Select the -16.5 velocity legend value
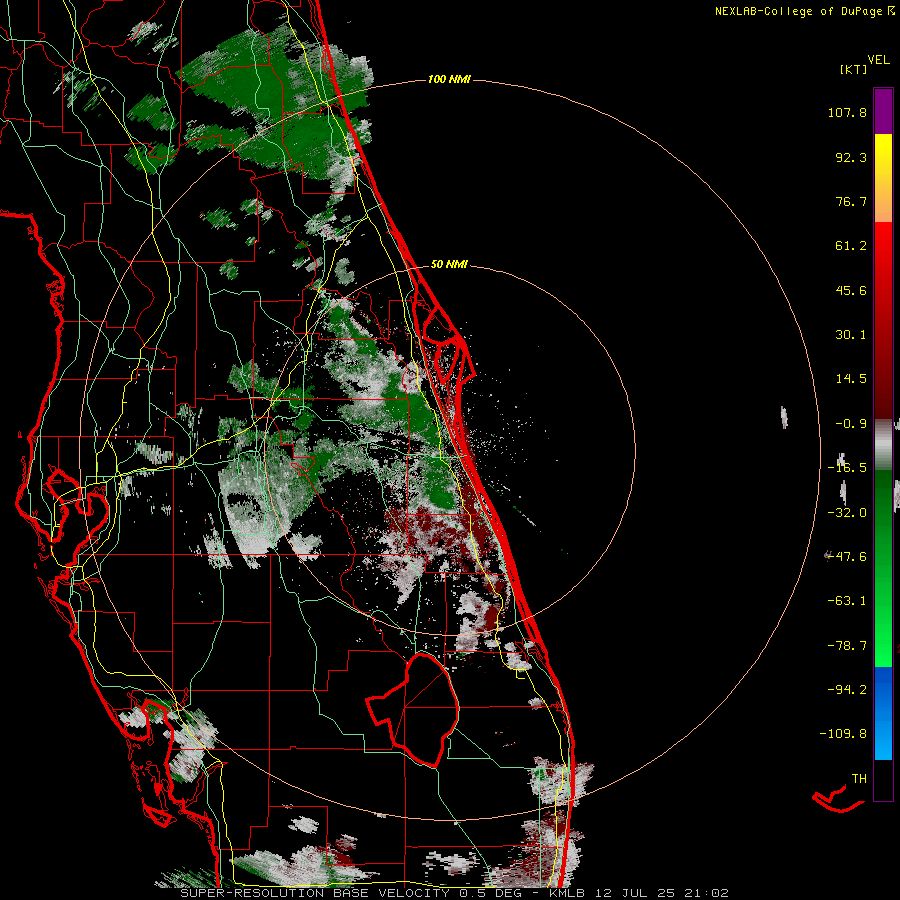The width and height of the screenshot is (900, 900). point(847,468)
